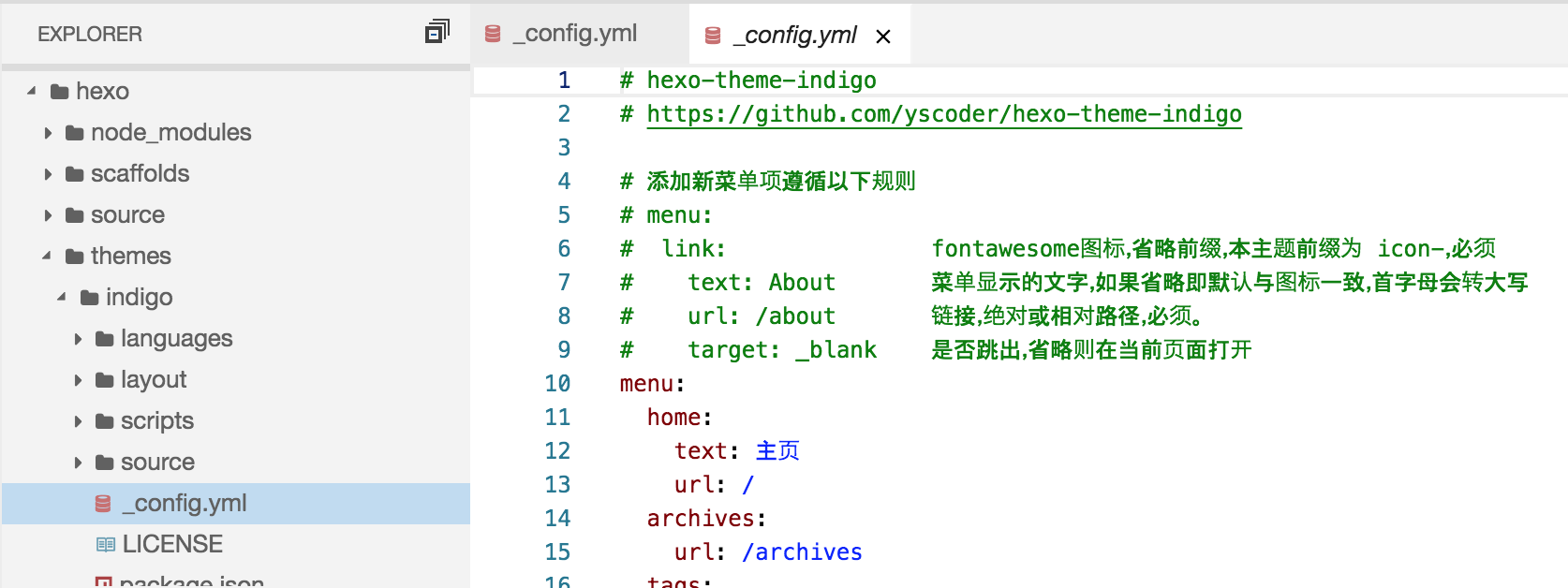Screen dimensions: 1568x588
Task: Place cursor on 'menu:' key on line 10
Action: (x=653, y=384)
